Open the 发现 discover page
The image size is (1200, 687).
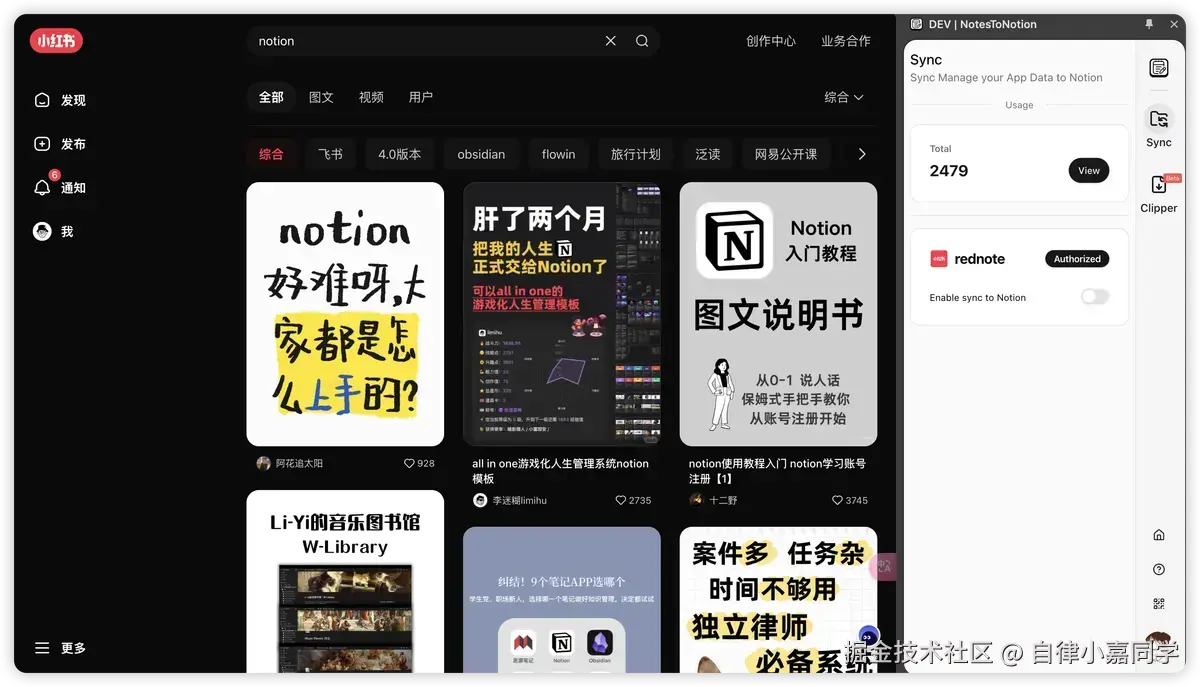click(60, 100)
